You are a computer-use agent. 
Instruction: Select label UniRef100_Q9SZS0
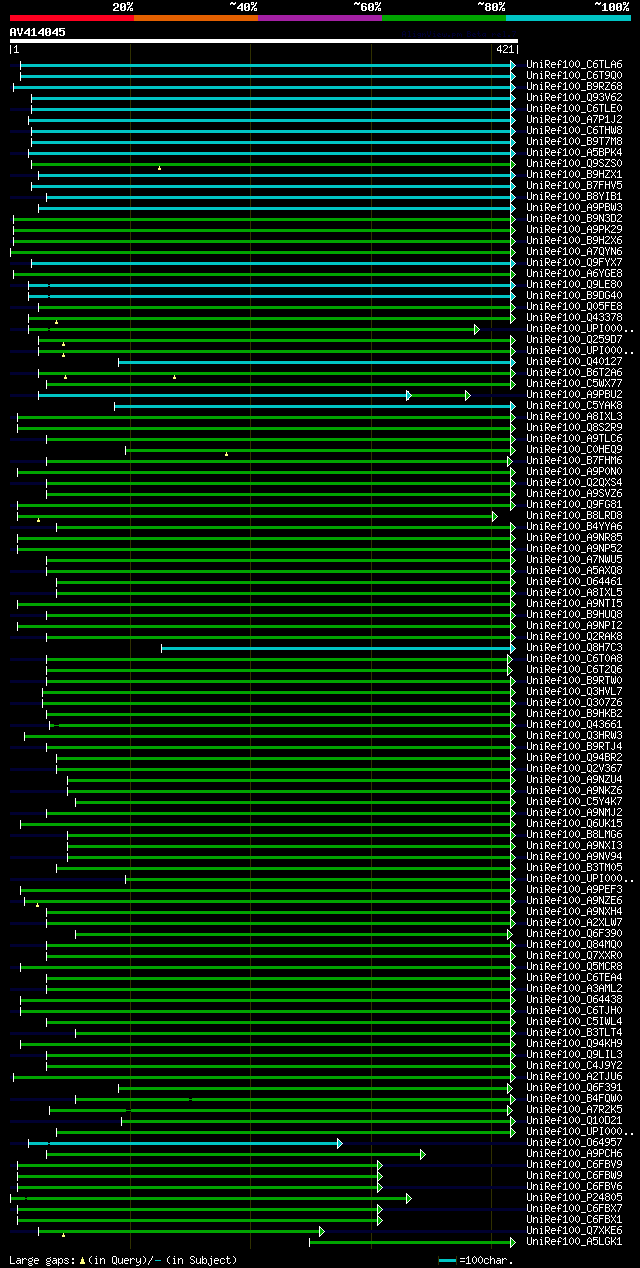tap(574, 164)
